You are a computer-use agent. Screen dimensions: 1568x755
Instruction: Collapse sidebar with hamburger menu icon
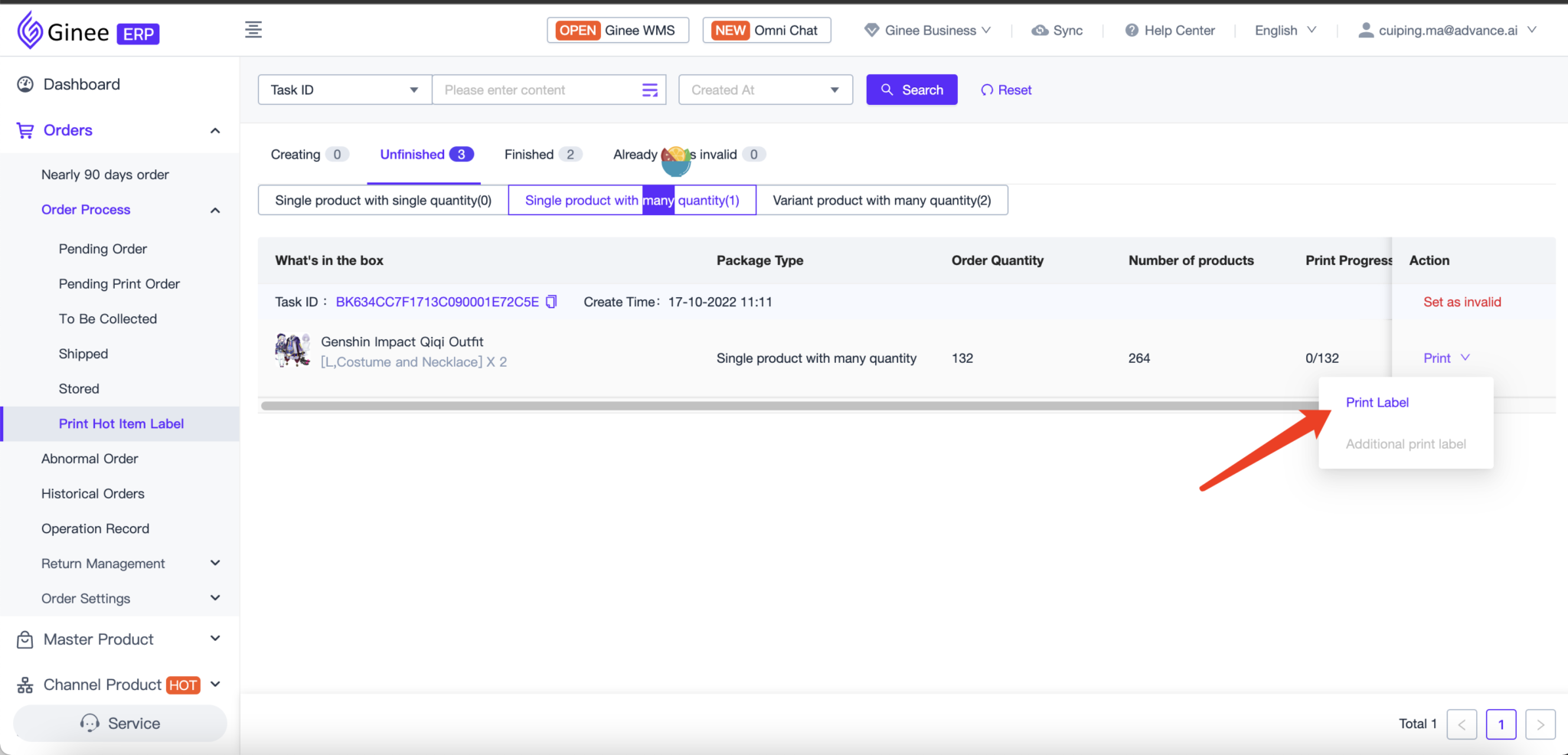(253, 30)
